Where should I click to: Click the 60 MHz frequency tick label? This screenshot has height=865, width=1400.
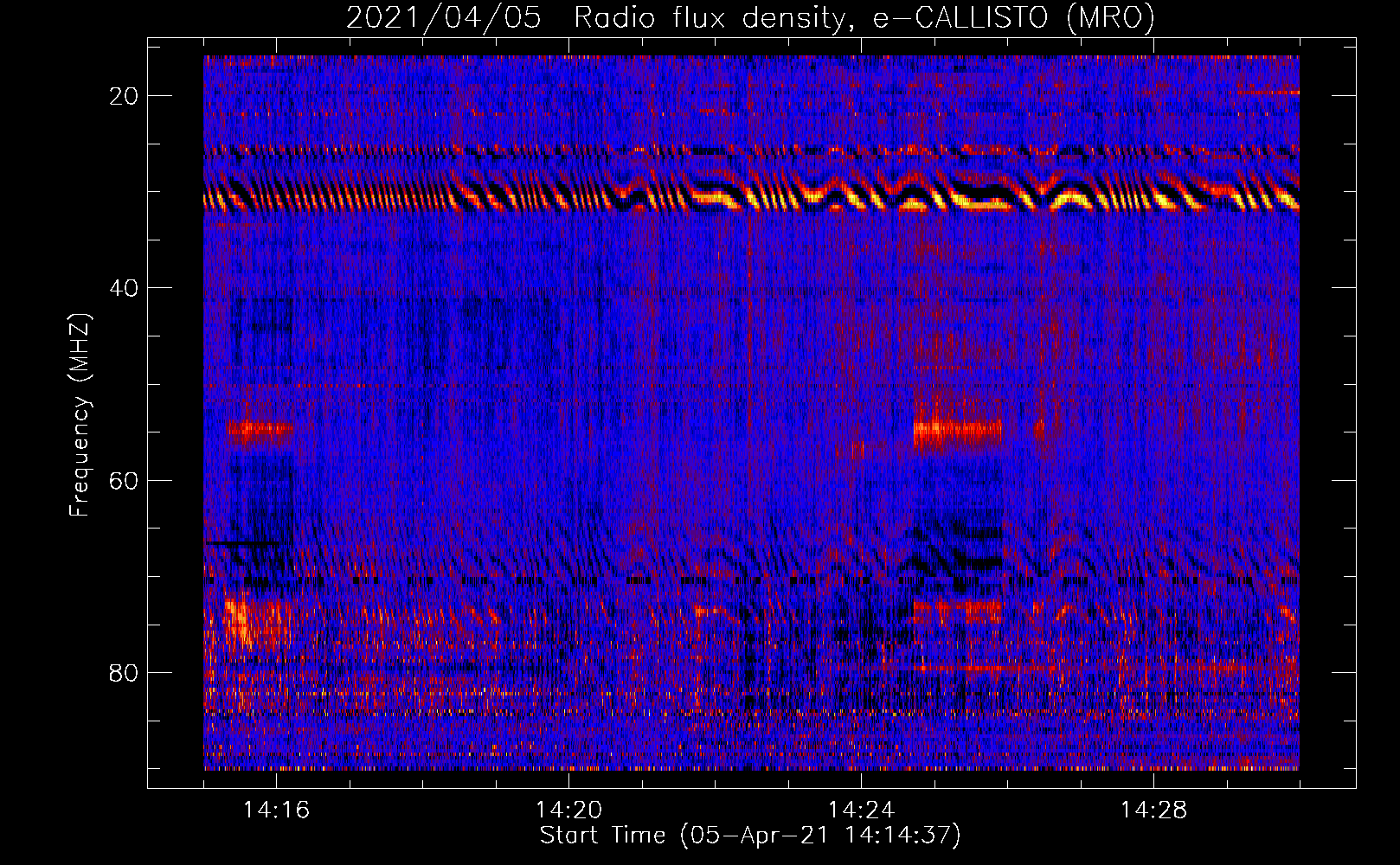[125, 480]
